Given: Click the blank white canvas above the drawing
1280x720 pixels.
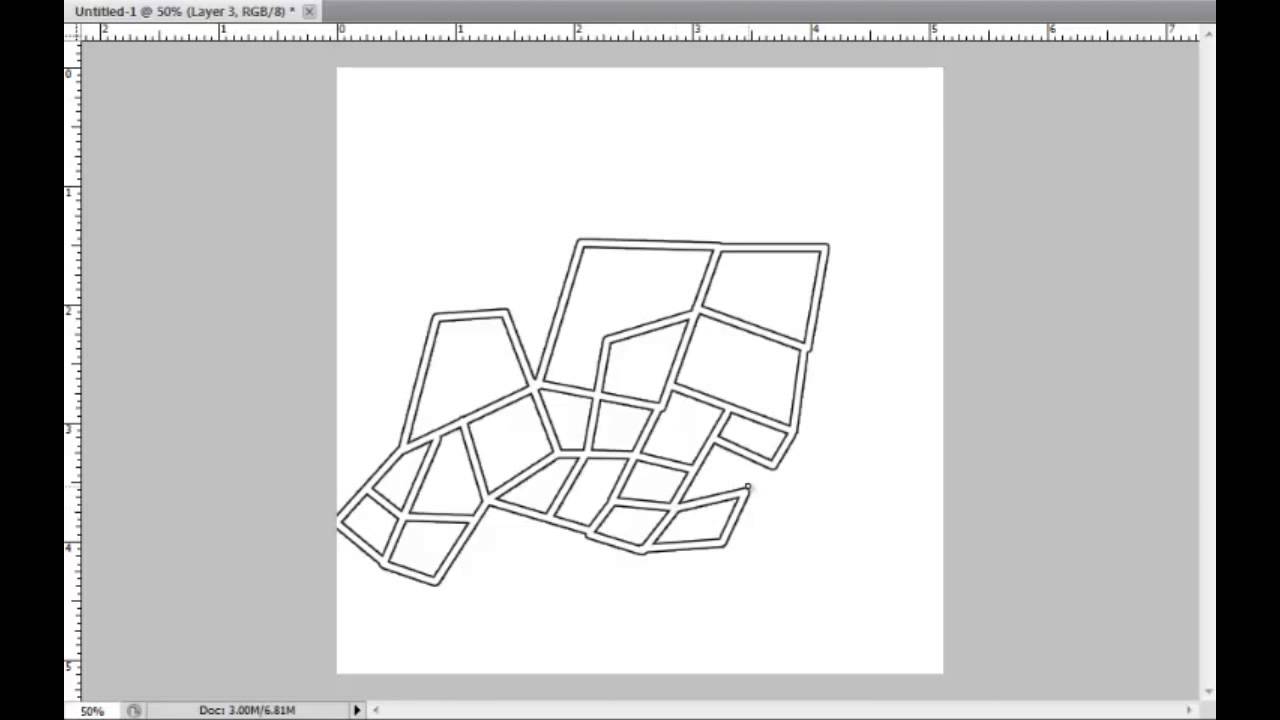Looking at the screenshot, I should [x=640, y=150].
